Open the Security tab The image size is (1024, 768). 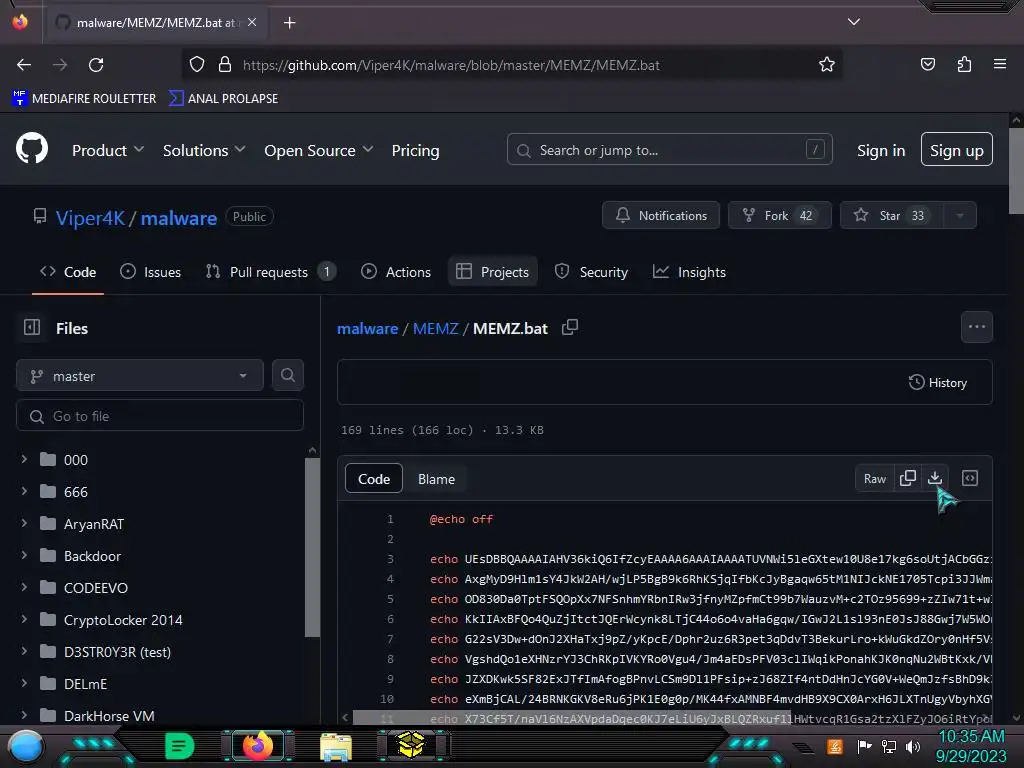click(591, 272)
